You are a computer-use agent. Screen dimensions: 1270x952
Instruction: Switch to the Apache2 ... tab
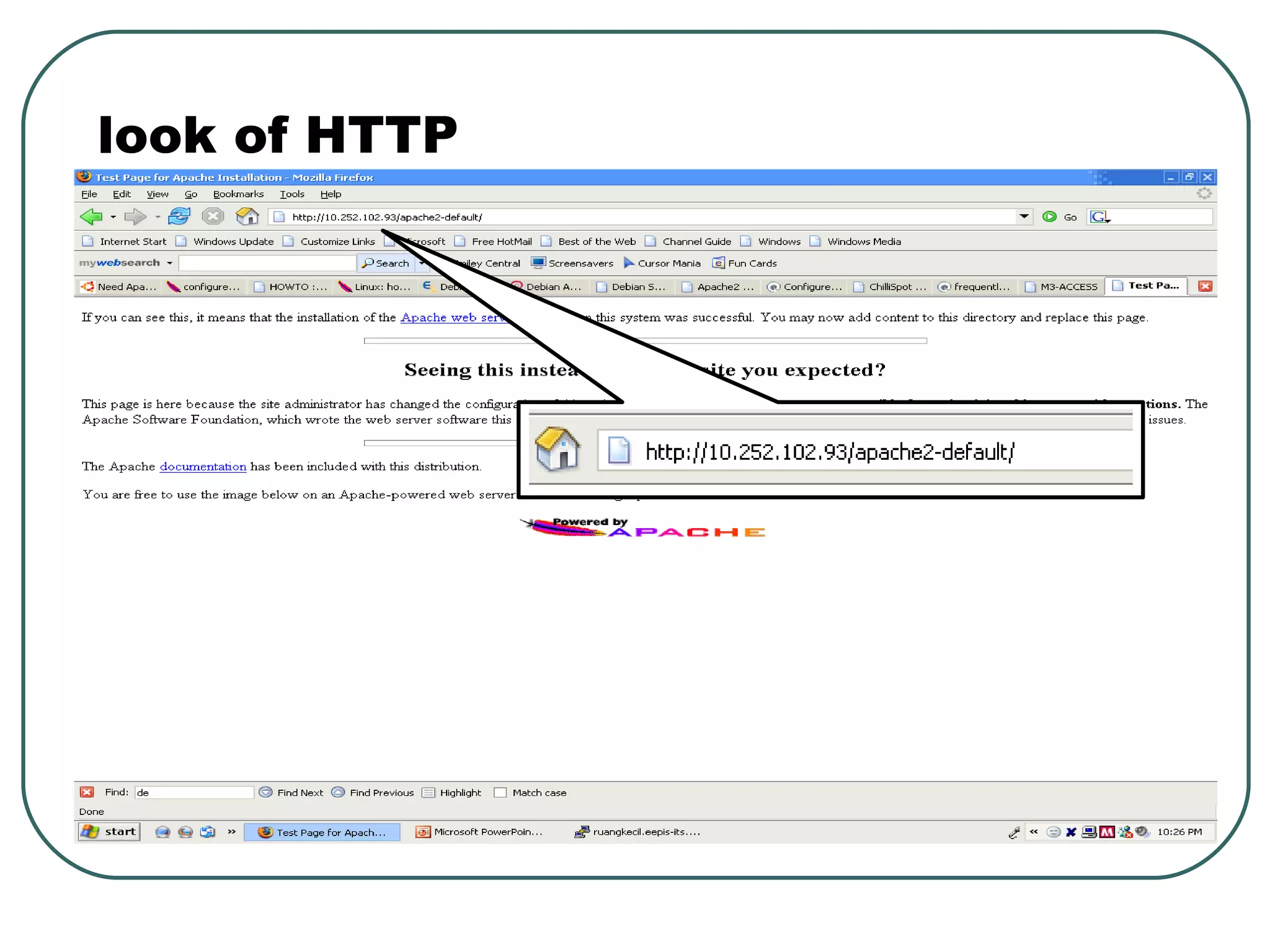[717, 286]
